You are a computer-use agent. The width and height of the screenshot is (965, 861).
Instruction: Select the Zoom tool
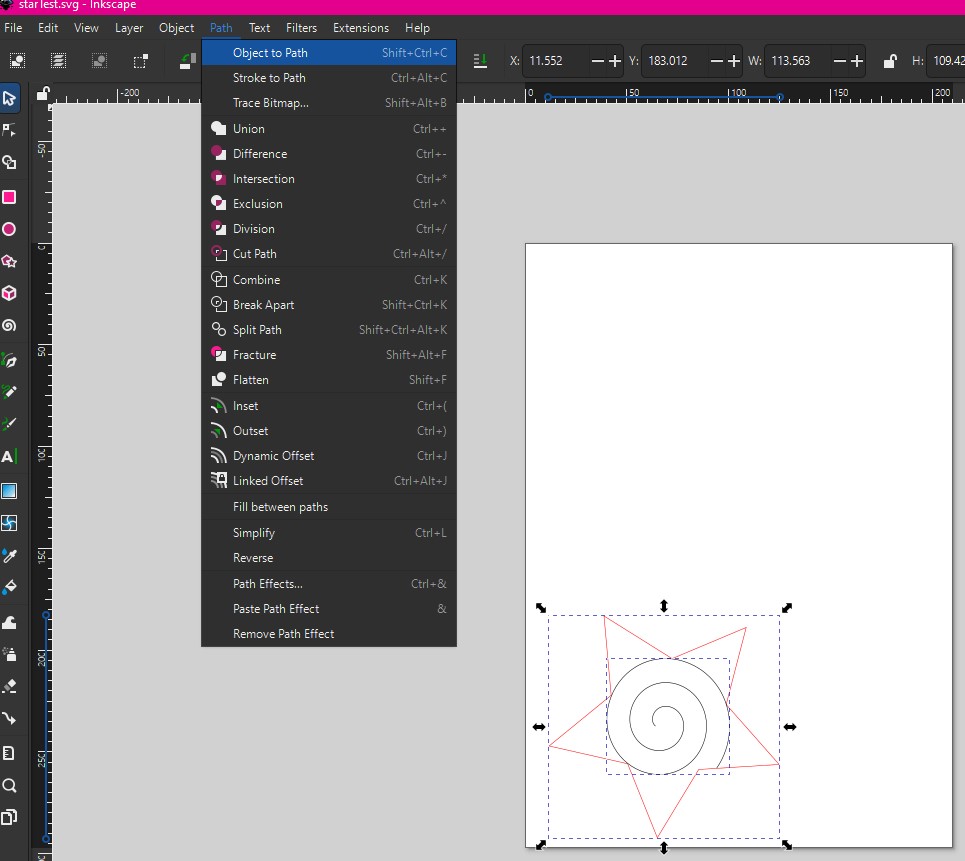pyautogui.click(x=12, y=785)
